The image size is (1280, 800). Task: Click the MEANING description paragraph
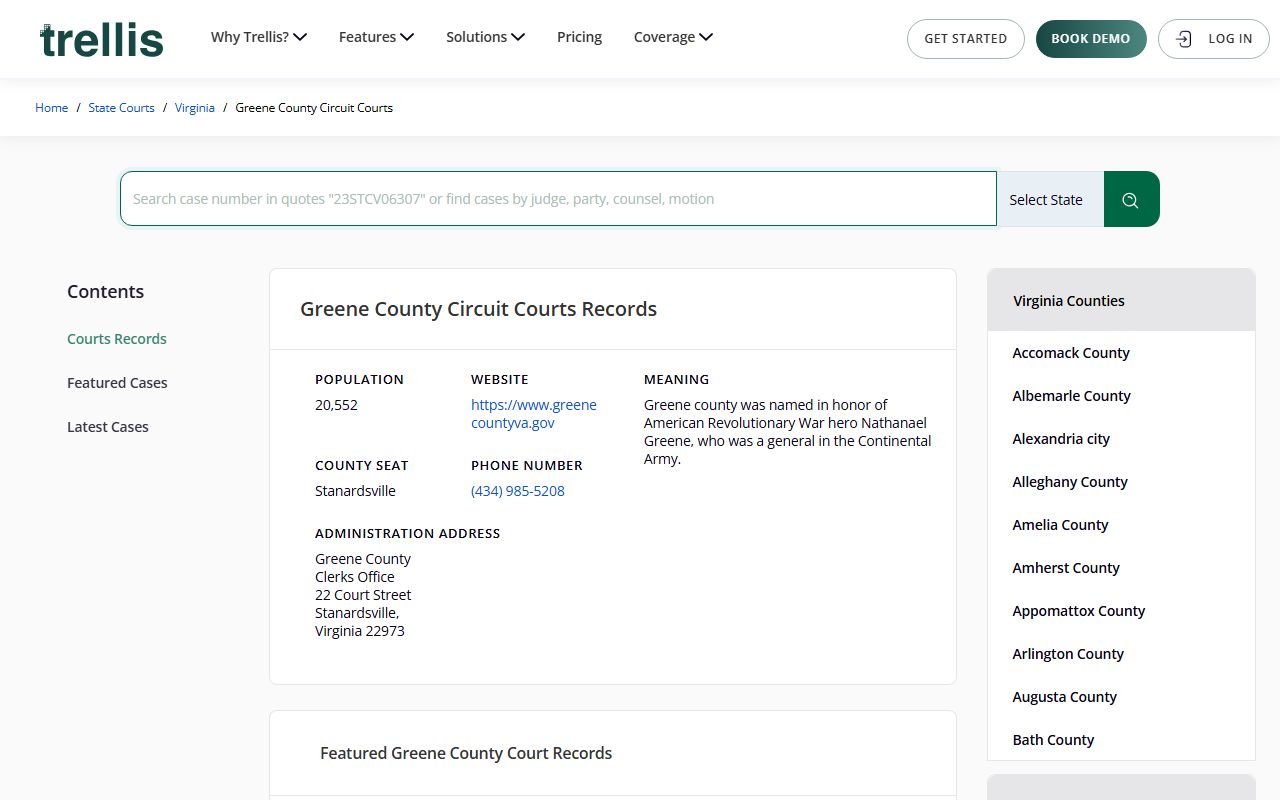(787, 432)
